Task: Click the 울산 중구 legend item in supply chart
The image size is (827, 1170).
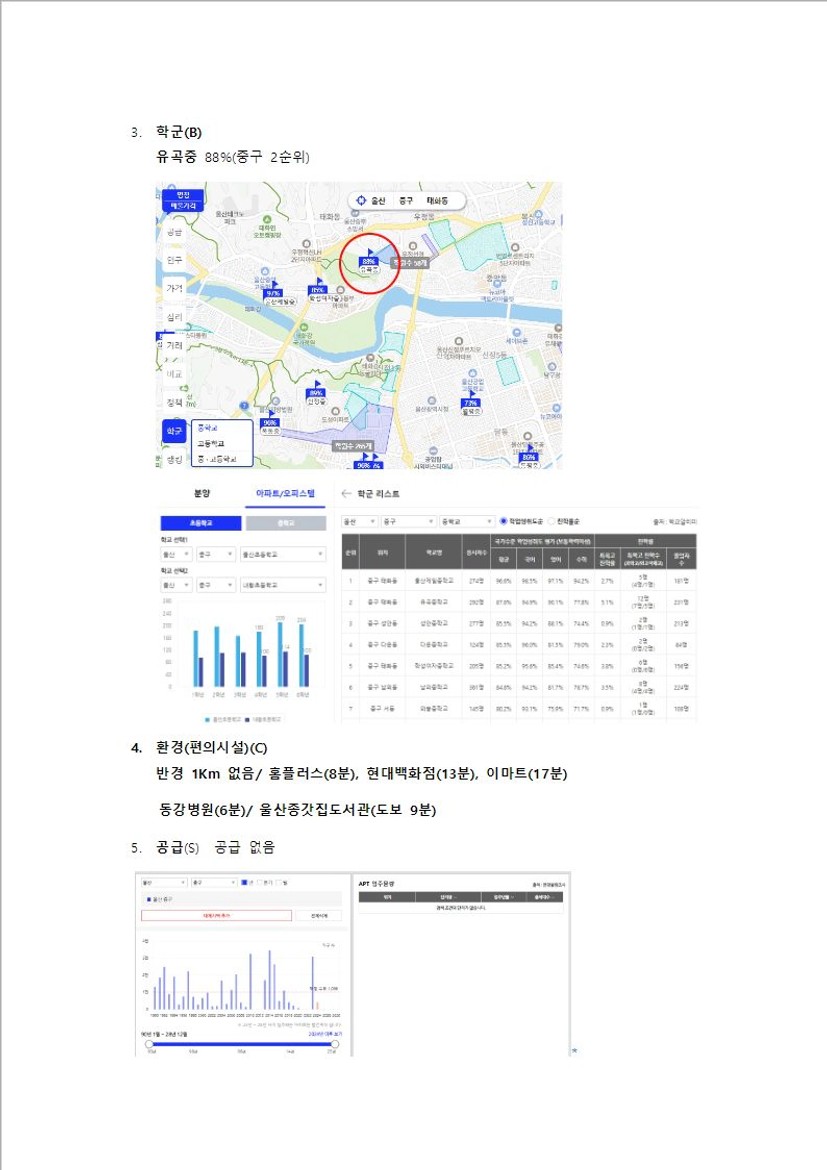Action: 160,899
